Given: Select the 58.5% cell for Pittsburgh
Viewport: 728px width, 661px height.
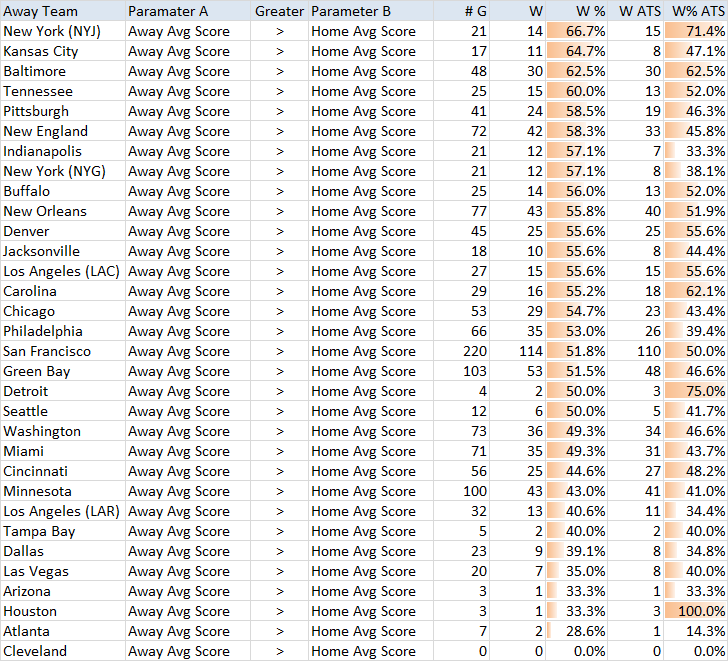Looking at the screenshot, I should click(x=577, y=111).
